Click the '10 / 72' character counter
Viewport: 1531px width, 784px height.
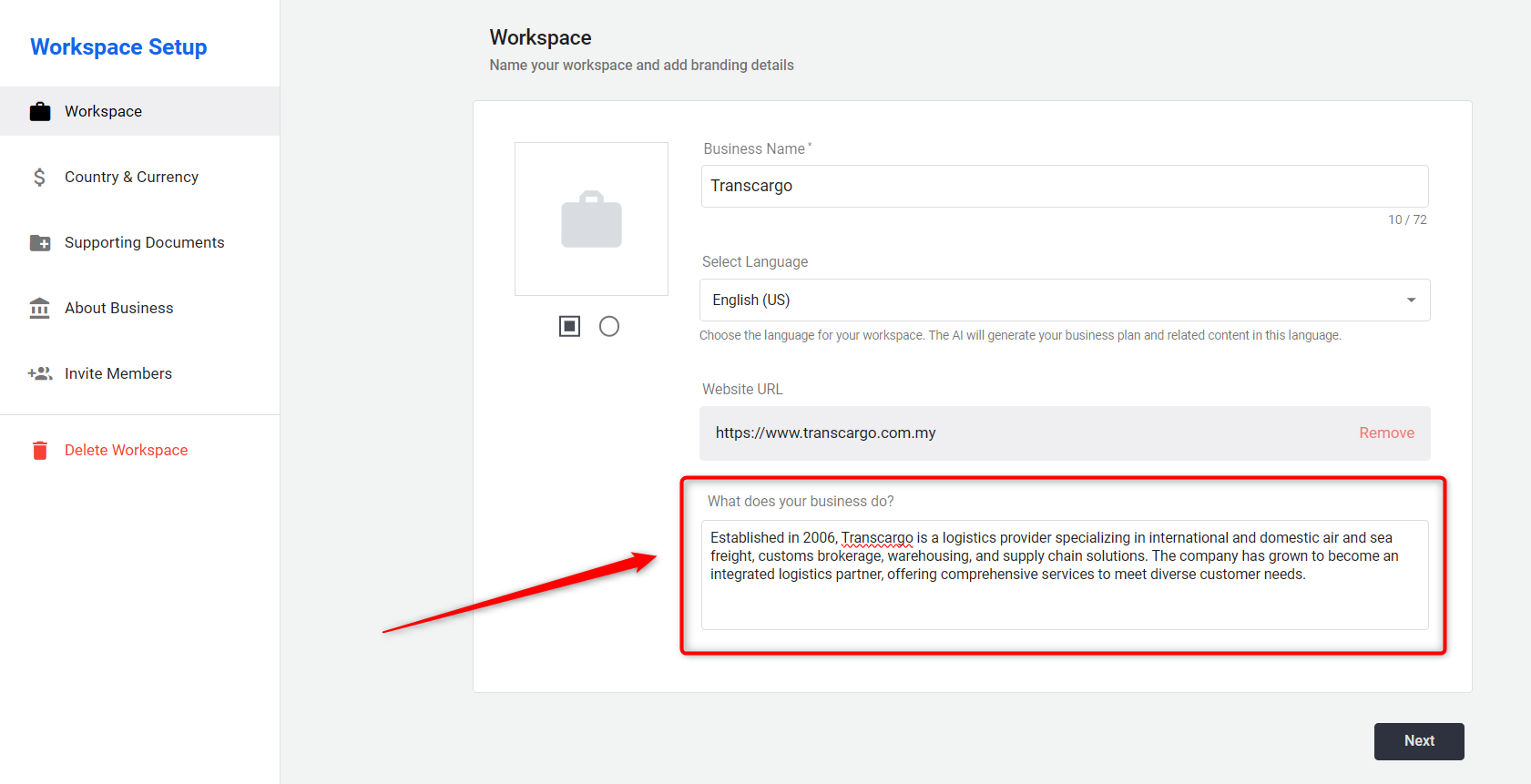pos(1407,219)
